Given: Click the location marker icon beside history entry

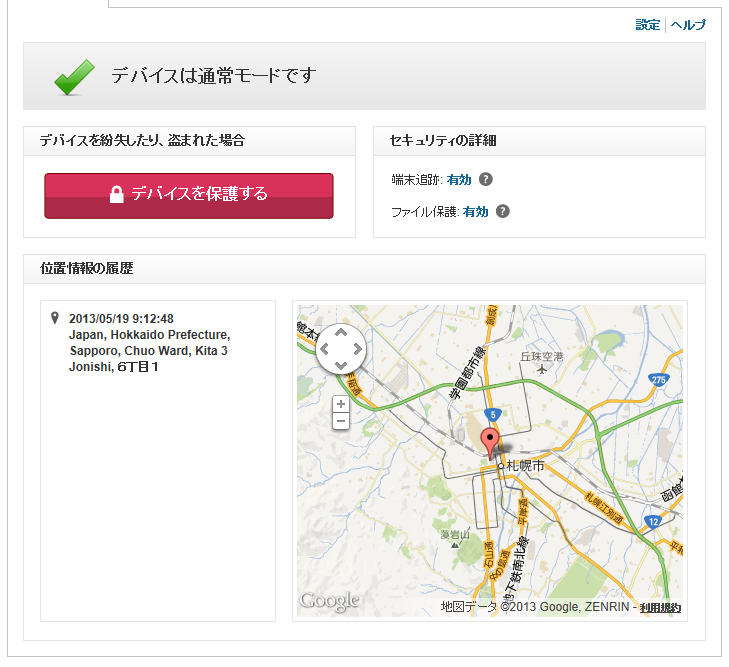Looking at the screenshot, I should tap(55, 318).
